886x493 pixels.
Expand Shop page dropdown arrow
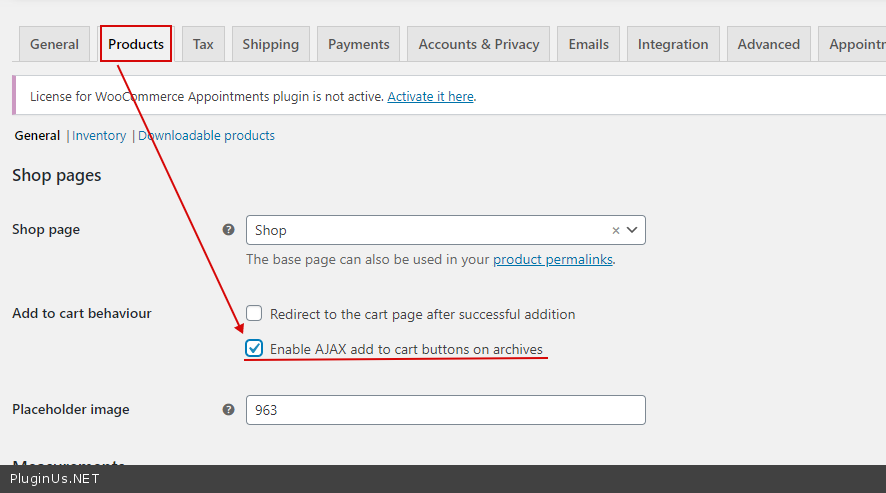(x=632, y=230)
